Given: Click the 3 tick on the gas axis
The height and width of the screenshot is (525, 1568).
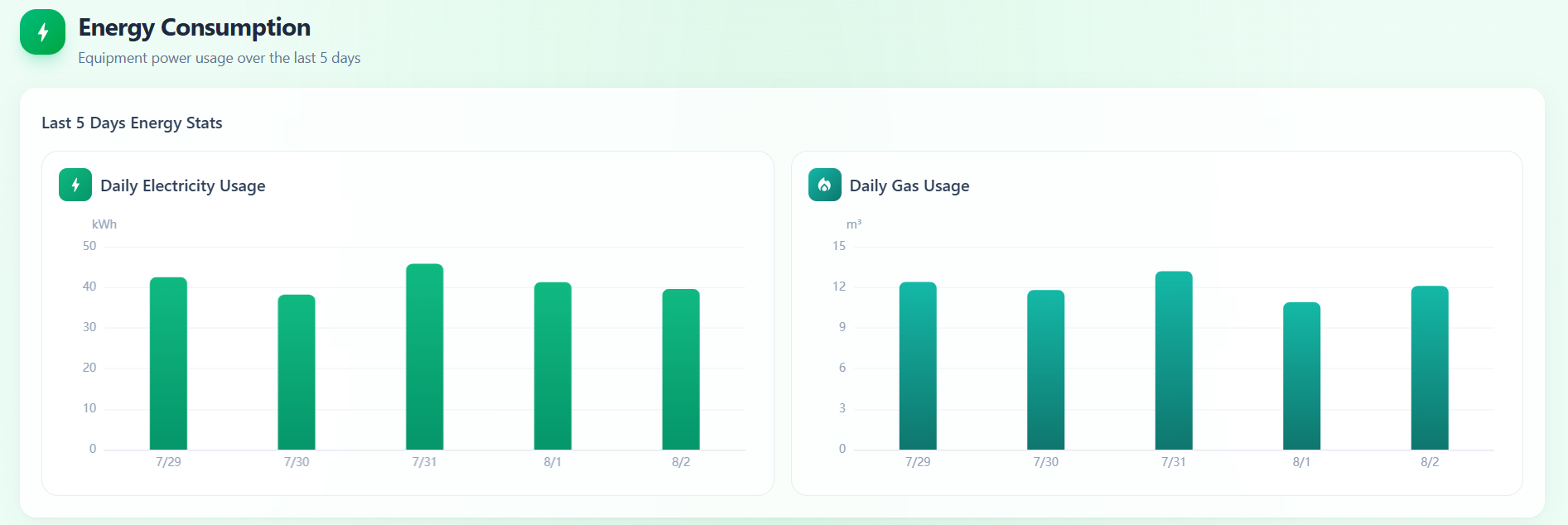Looking at the screenshot, I should coord(842,408).
